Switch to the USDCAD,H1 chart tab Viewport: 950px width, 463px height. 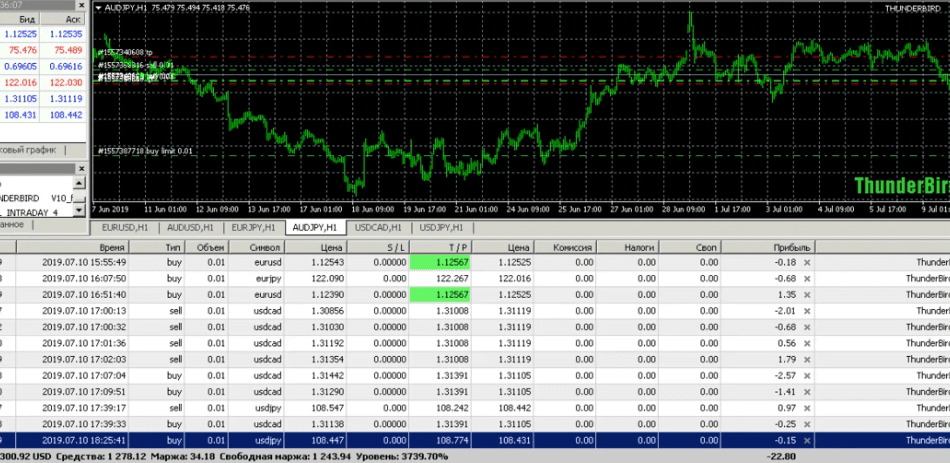pyautogui.click(x=378, y=227)
